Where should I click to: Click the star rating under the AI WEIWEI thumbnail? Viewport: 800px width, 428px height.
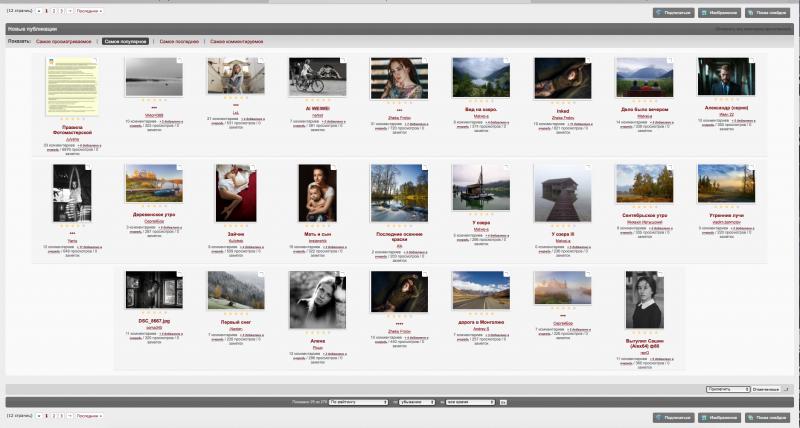pos(317,100)
